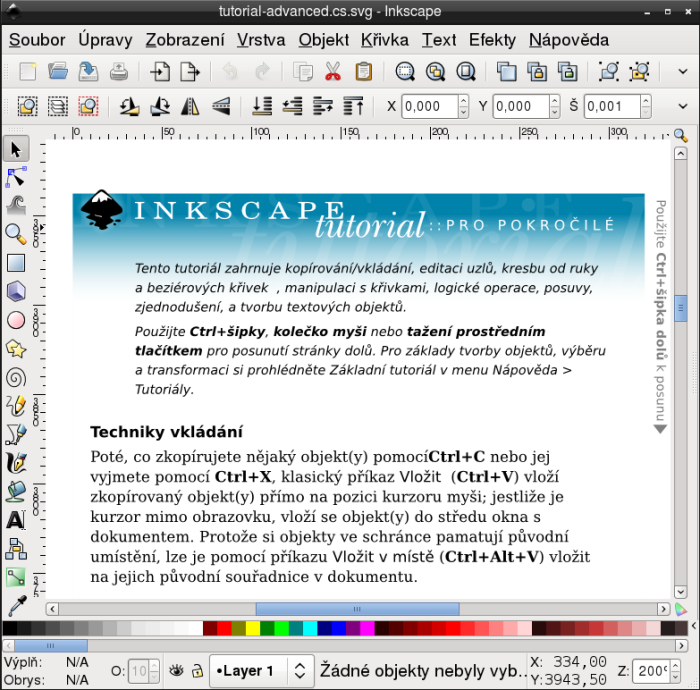Image resolution: width=700 pixels, height=690 pixels.
Task: Click the Import icon
Action: 160,71
